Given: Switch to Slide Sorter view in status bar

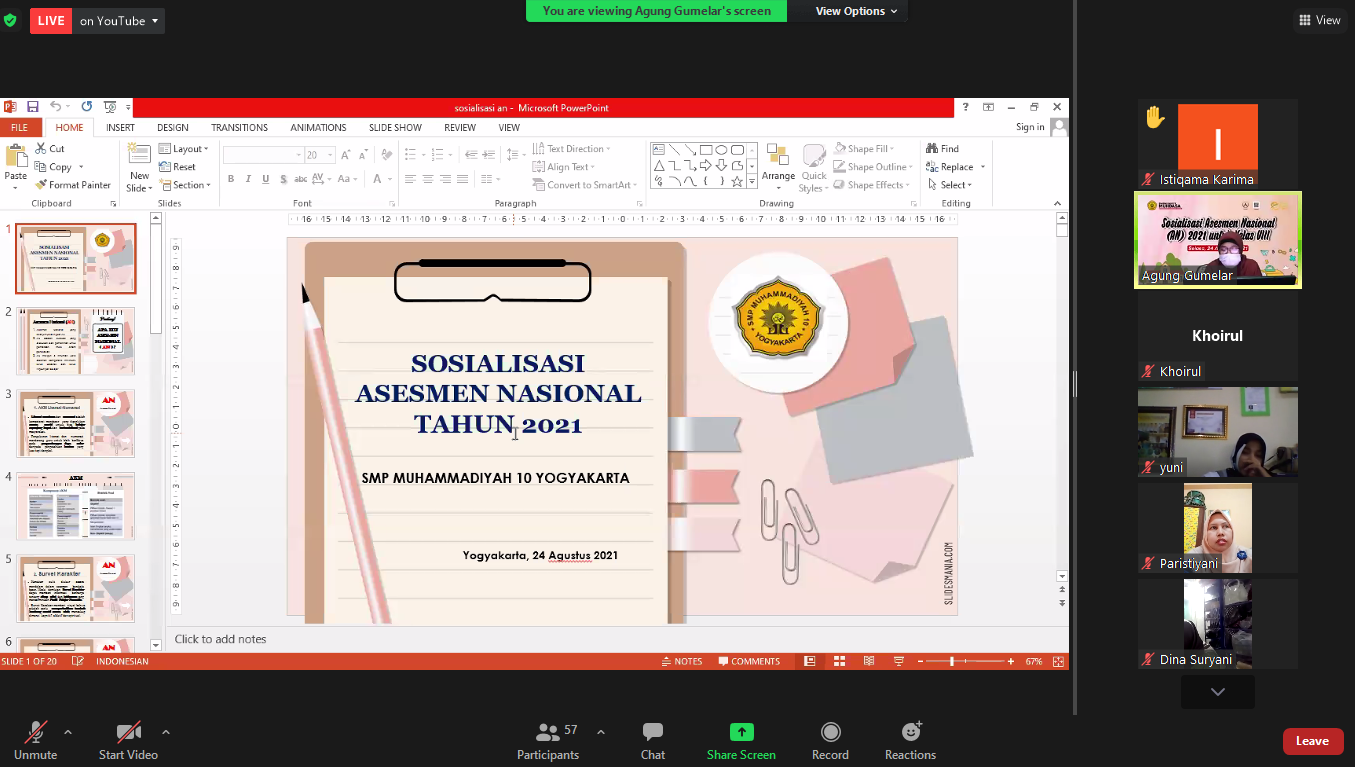Looking at the screenshot, I should pos(840,661).
